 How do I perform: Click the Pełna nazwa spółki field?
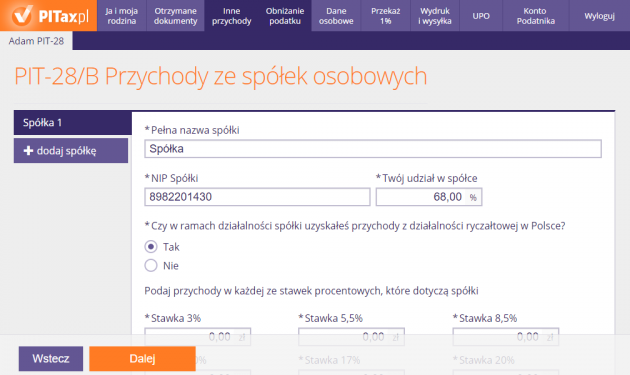pyautogui.click(x=373, y=149)
